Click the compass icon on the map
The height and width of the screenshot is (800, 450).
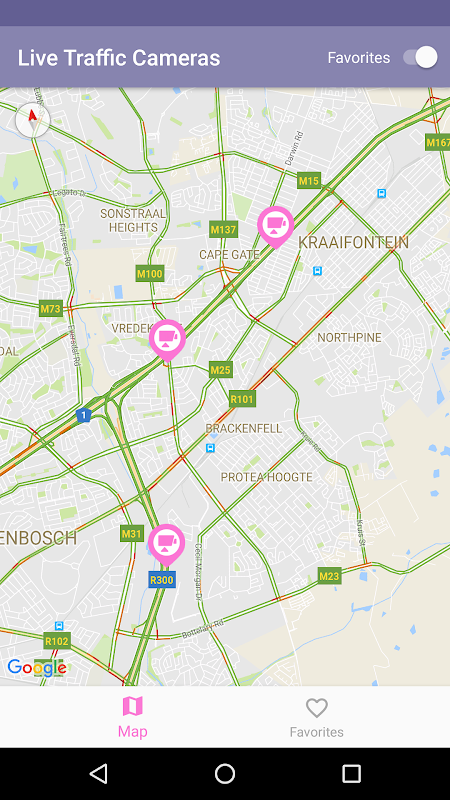[33, 120]
